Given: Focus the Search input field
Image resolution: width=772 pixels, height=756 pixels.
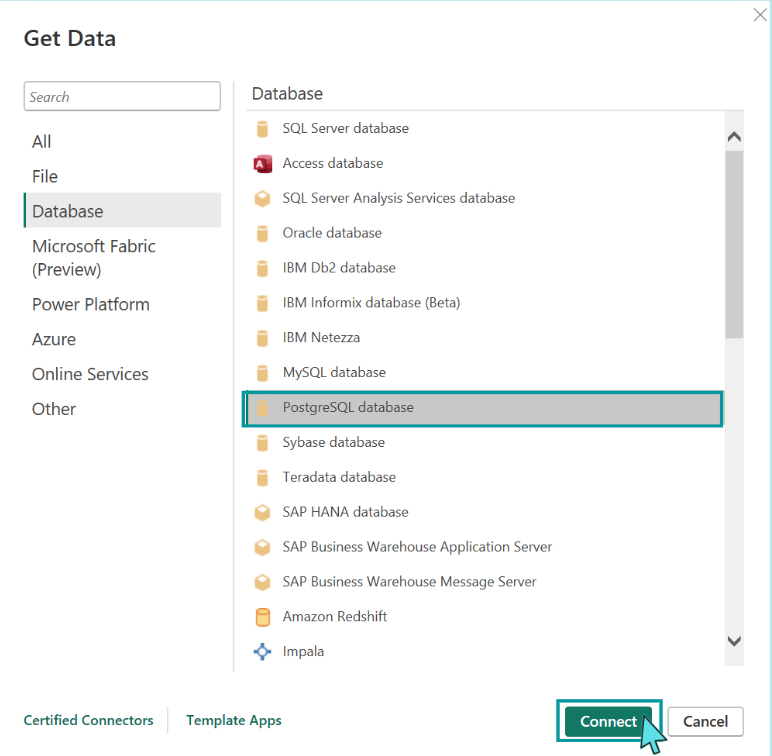Looking at the screenshot, I should [122, 96].
